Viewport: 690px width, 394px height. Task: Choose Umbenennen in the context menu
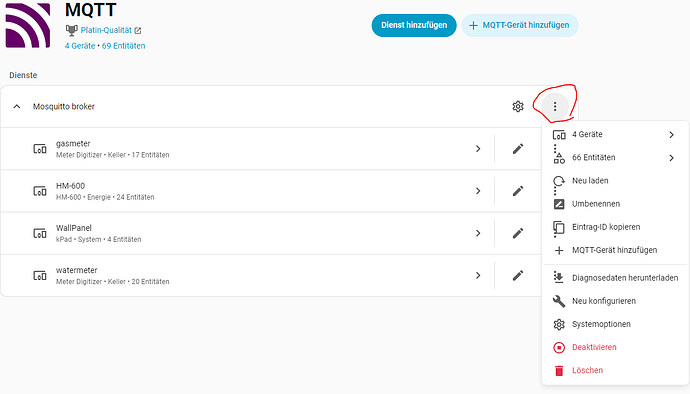pos(596,204)
